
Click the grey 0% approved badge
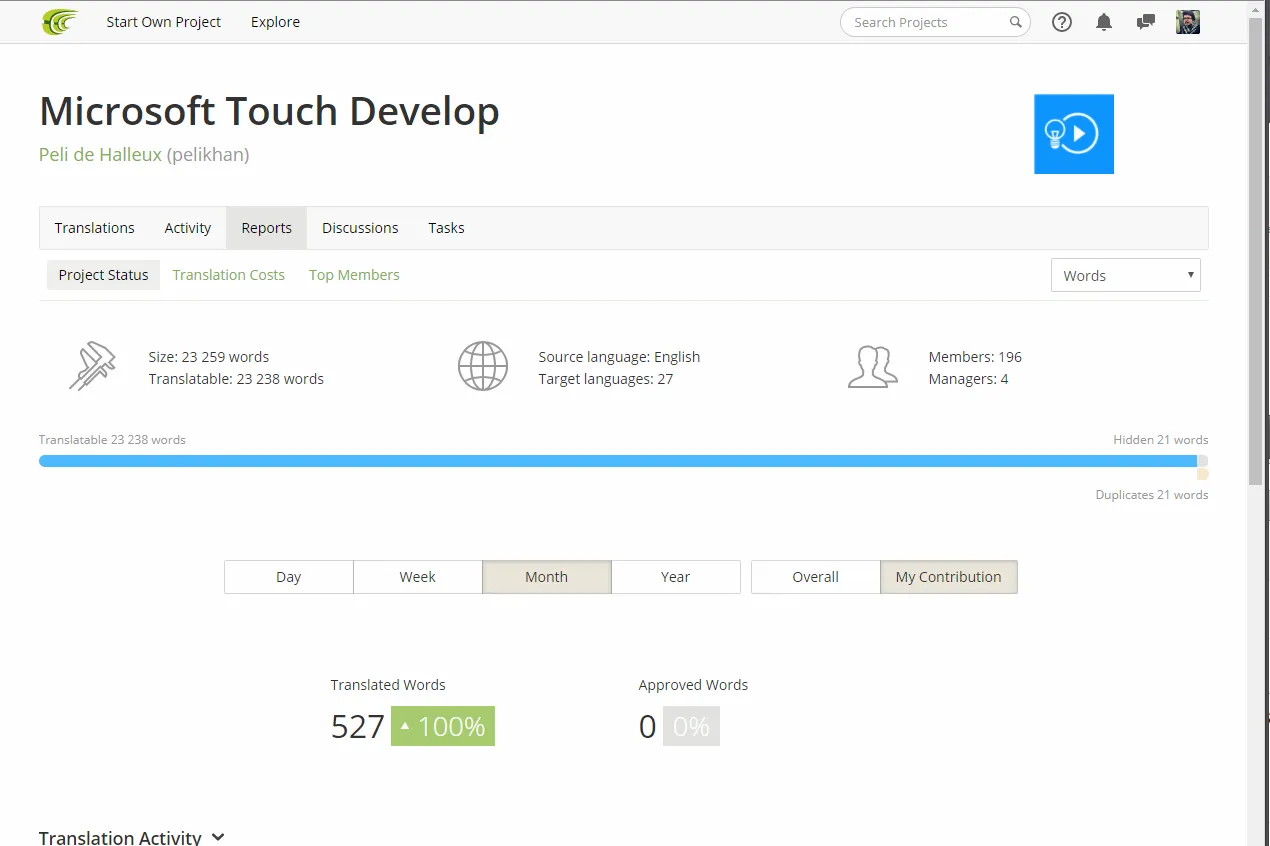coord(691,726)
